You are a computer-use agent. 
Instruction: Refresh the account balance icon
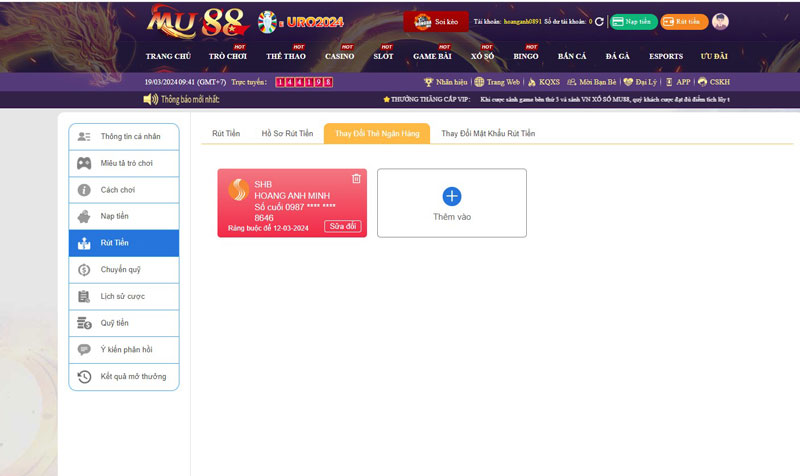coord(599,21)
